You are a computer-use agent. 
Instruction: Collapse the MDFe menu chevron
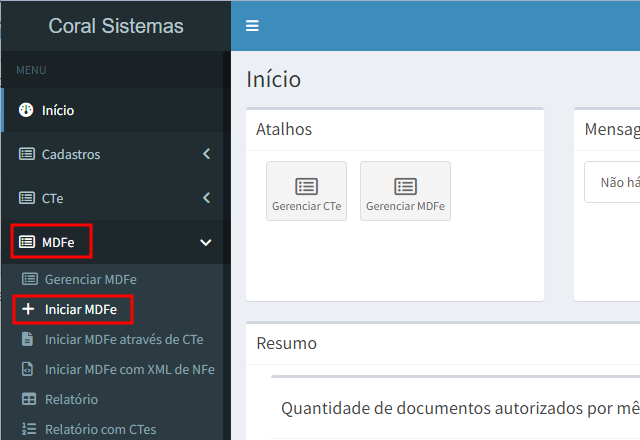click(x=206, y=242)
